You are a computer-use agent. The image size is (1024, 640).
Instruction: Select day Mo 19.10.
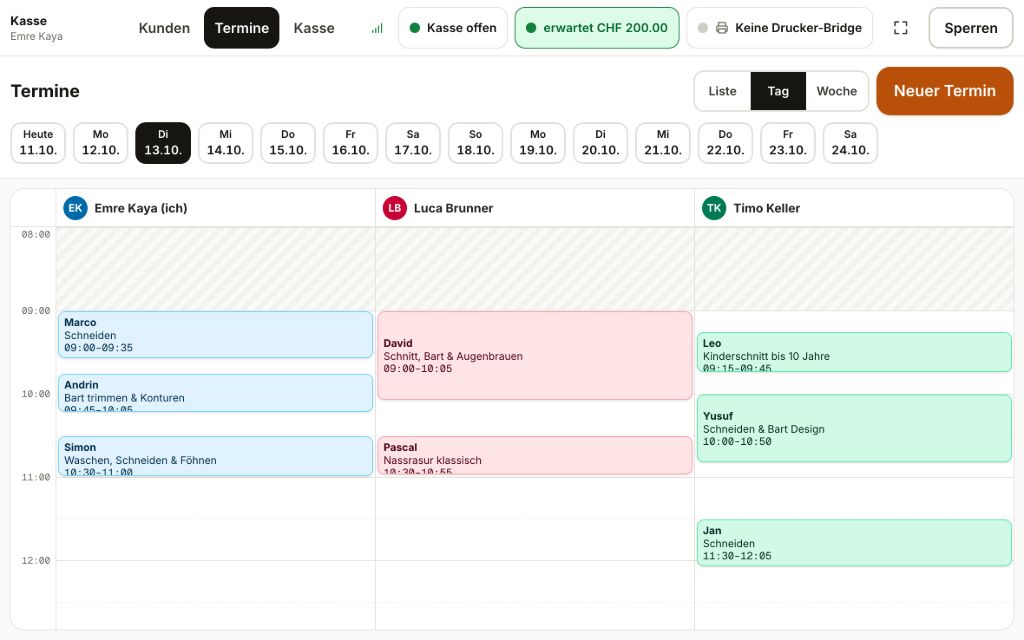[x=538, y=142]
